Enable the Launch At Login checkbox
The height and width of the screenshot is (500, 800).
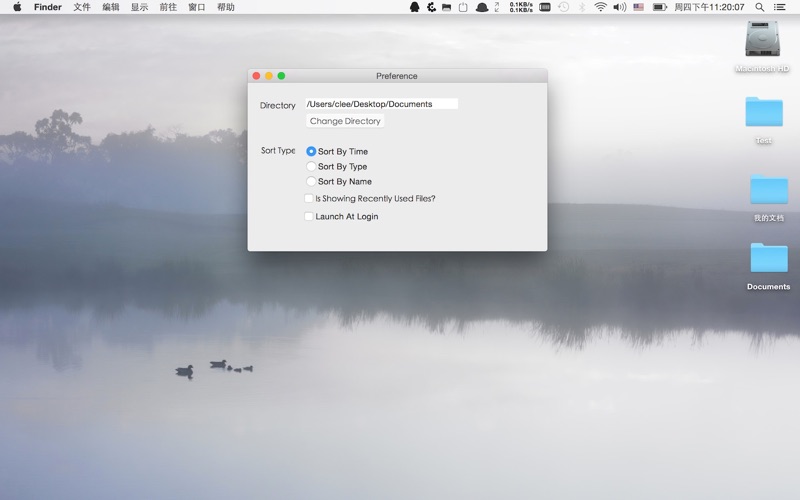[x=309, y=216]
